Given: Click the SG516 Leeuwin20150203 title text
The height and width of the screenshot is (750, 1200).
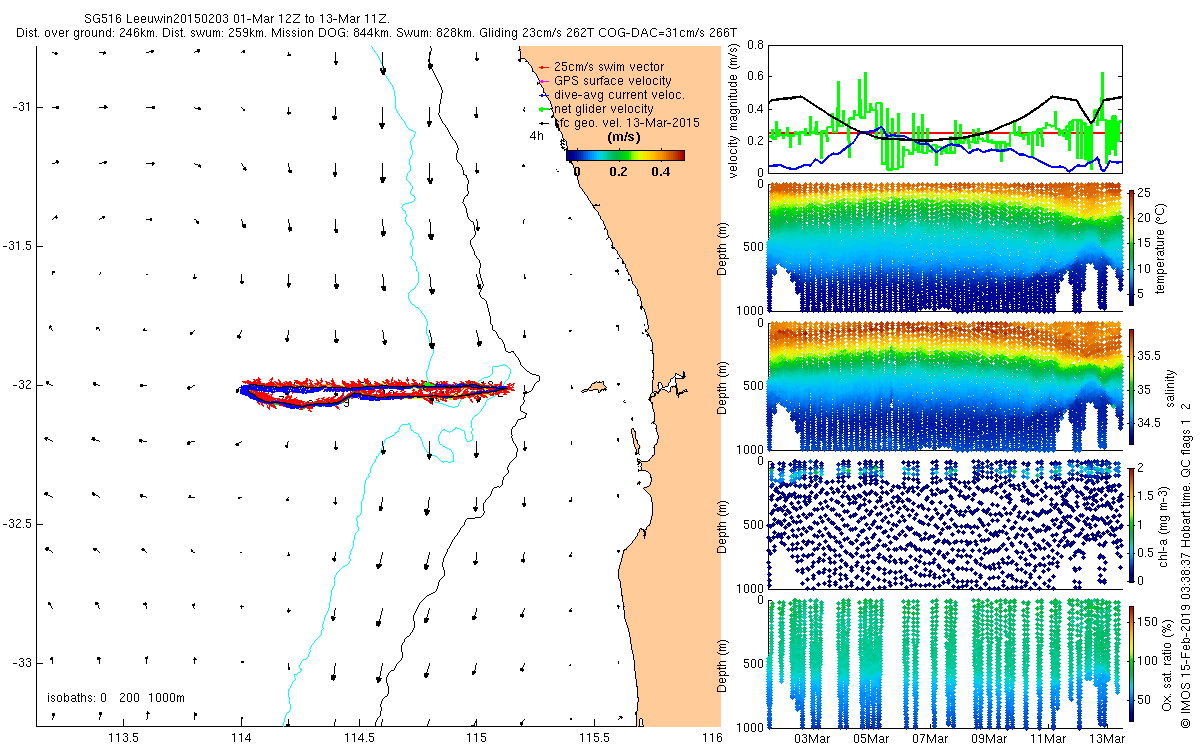Looking at the screenshot, I should pos(156,18).
